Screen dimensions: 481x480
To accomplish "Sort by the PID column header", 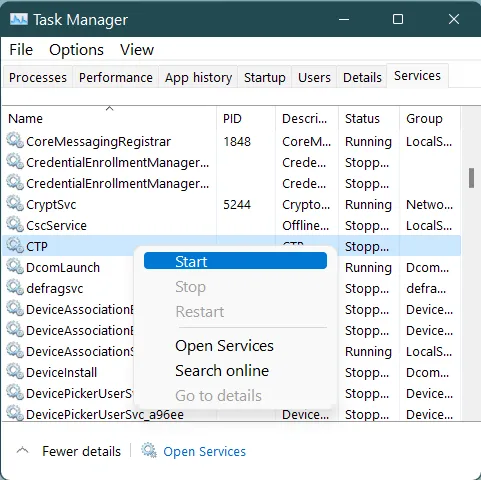I will [x=246, y=118].
